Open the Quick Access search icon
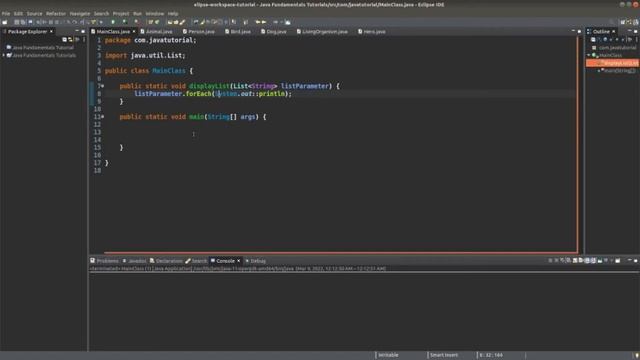 coord(611,22)
